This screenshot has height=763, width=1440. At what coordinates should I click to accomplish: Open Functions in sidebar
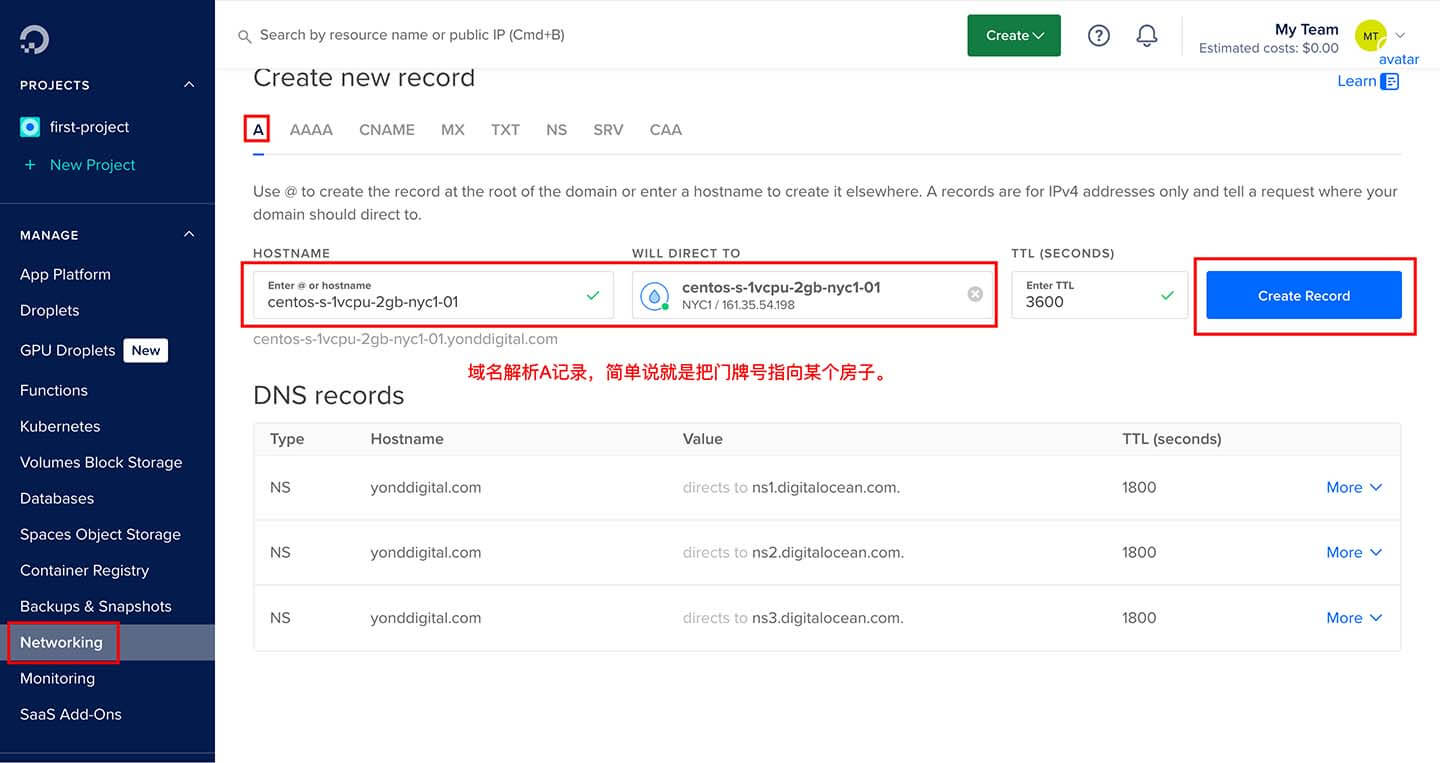53,390
